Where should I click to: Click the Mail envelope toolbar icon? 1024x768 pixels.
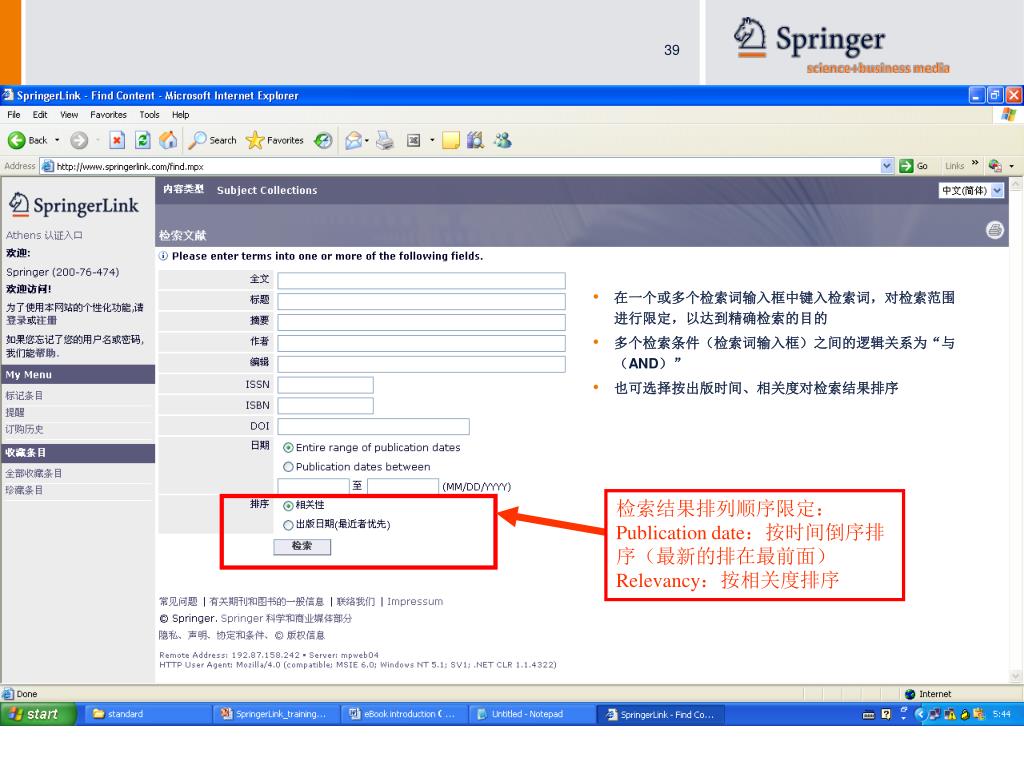353,140
